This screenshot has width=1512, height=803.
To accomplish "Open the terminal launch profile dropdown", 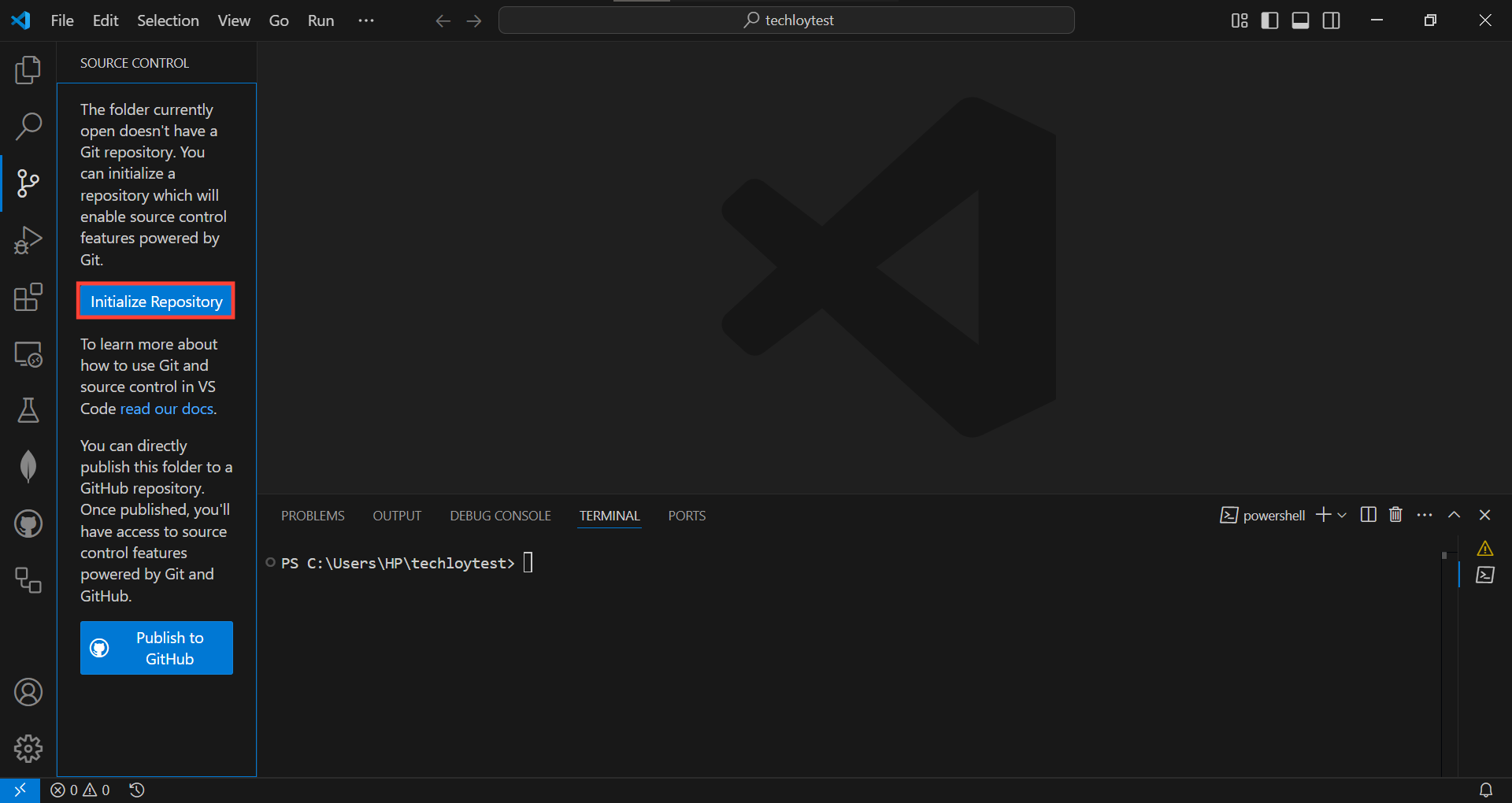I will 1342,516.
